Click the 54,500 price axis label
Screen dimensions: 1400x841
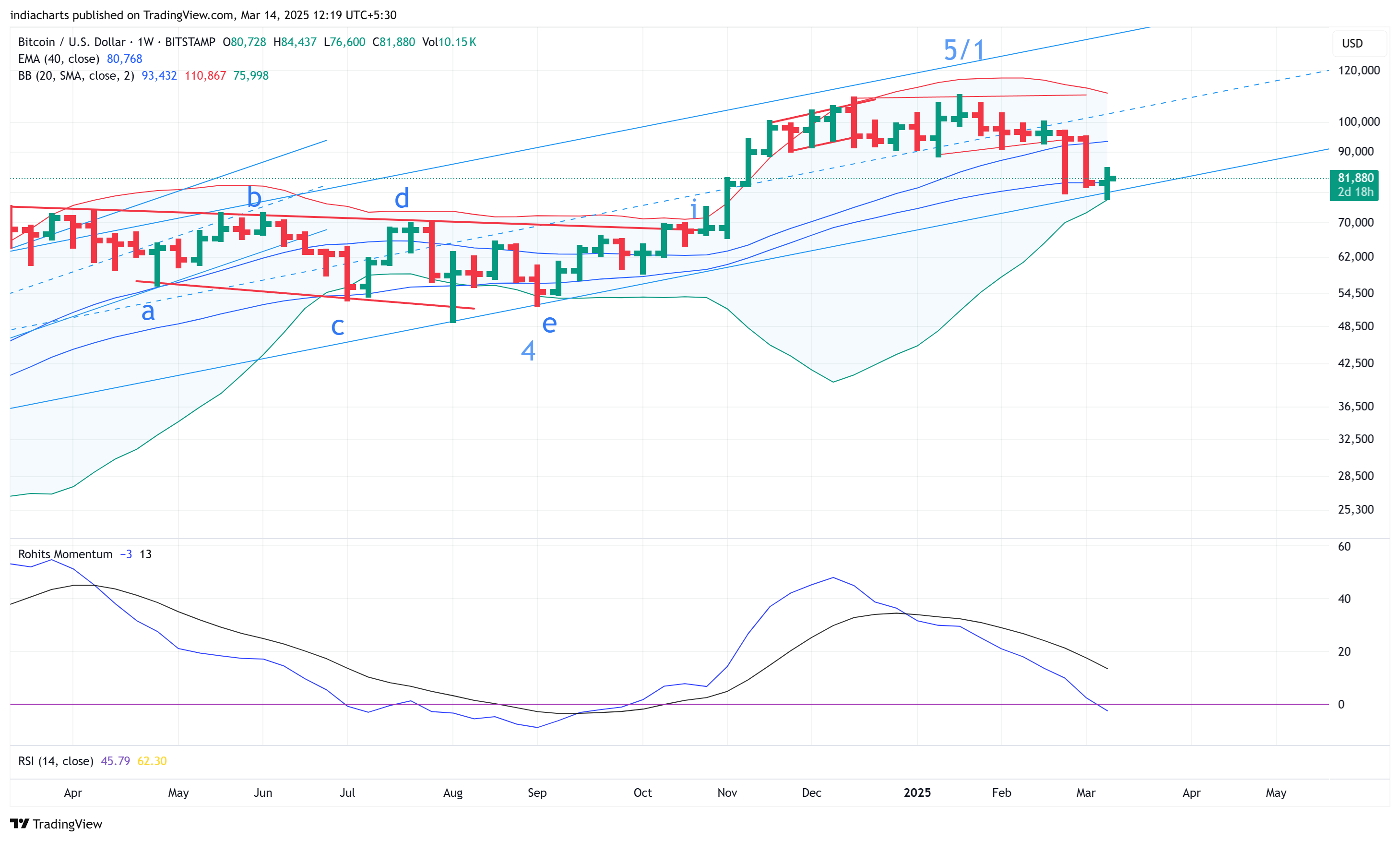pos(1355,294)
